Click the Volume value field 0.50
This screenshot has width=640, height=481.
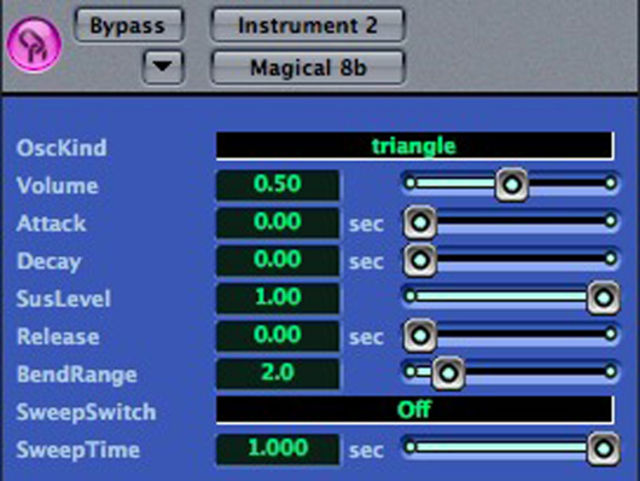tap(278, 185)
